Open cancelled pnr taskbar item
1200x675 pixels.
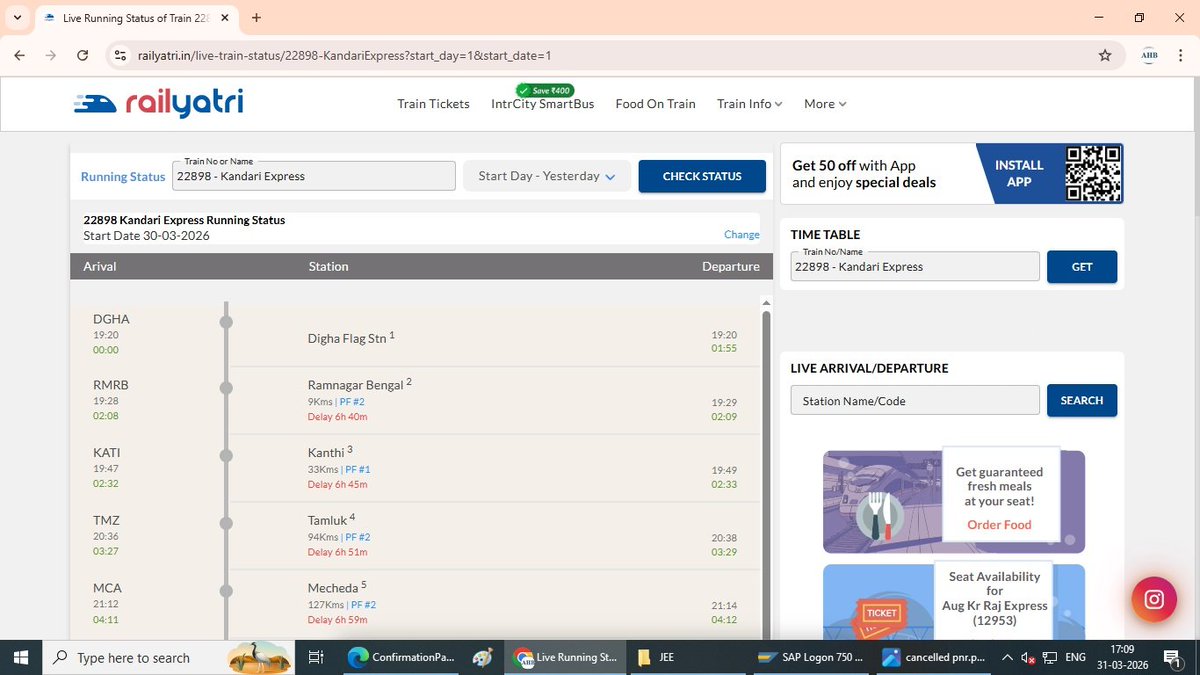935,658
